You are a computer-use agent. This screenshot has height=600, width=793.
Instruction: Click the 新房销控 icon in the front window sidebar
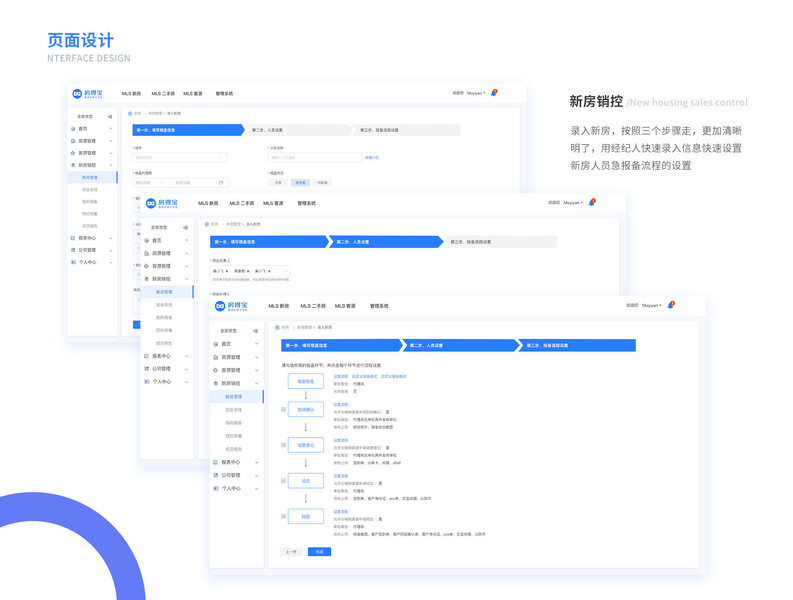(216, 383)
